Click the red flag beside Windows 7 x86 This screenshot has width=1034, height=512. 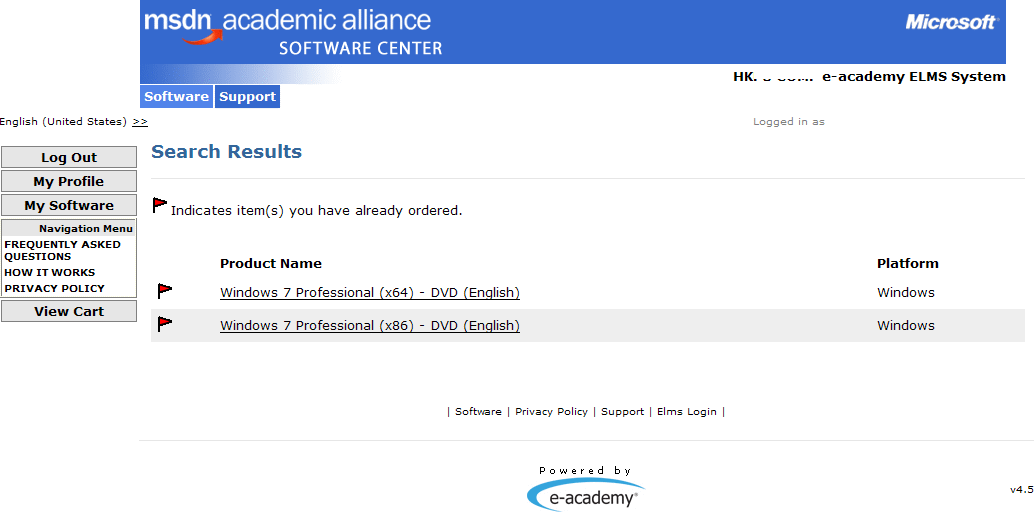165,324
